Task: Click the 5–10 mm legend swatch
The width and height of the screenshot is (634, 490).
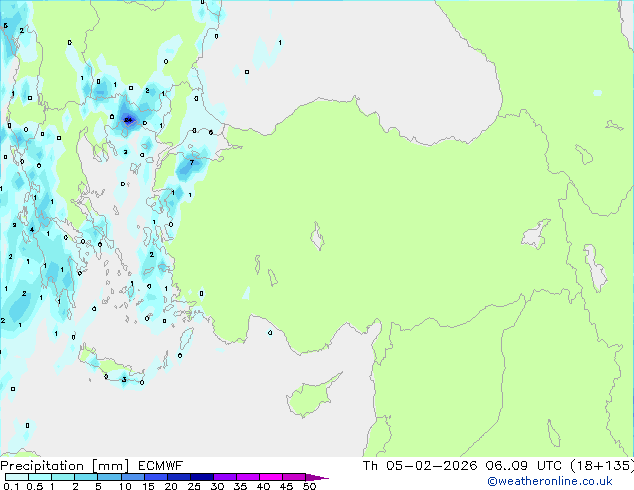Action: [x=109, y=477]
